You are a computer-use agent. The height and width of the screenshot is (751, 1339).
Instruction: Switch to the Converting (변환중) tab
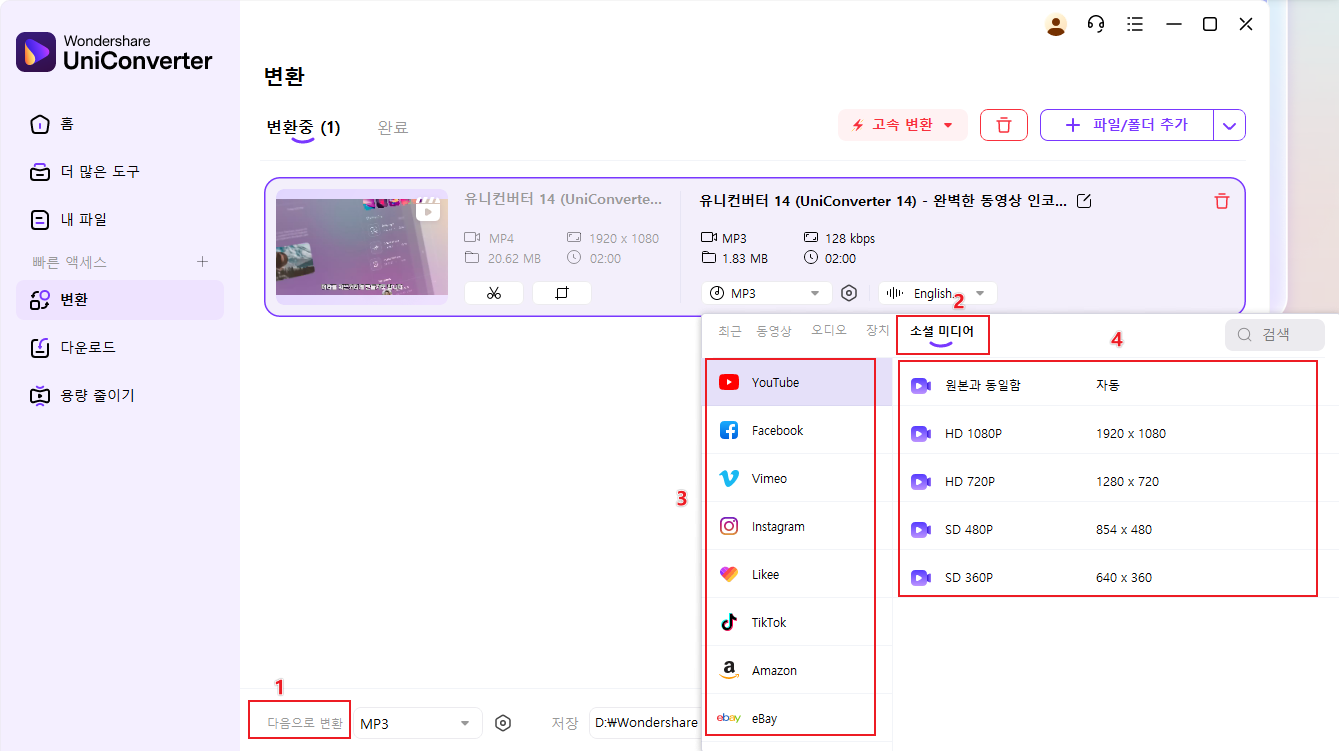point(303,127)
